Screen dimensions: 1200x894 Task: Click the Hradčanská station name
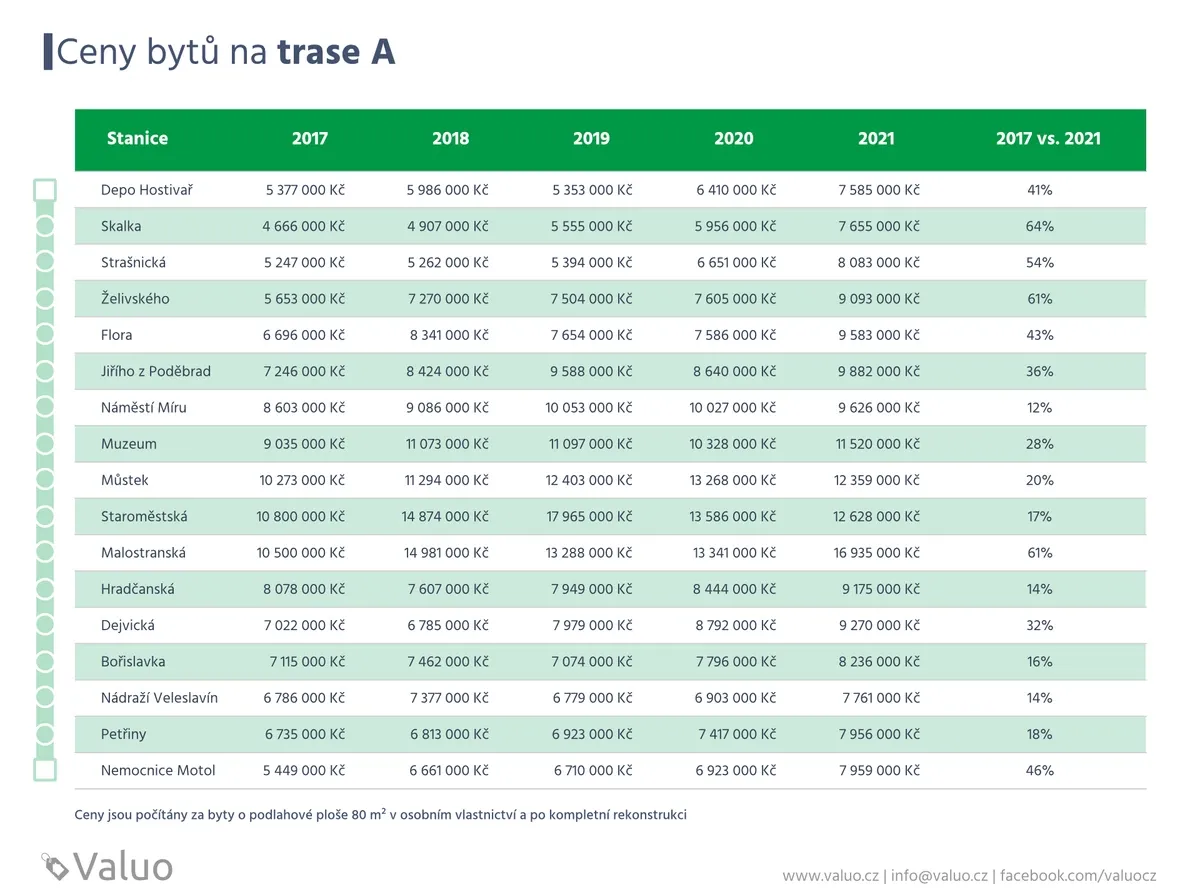coord(138,589)
